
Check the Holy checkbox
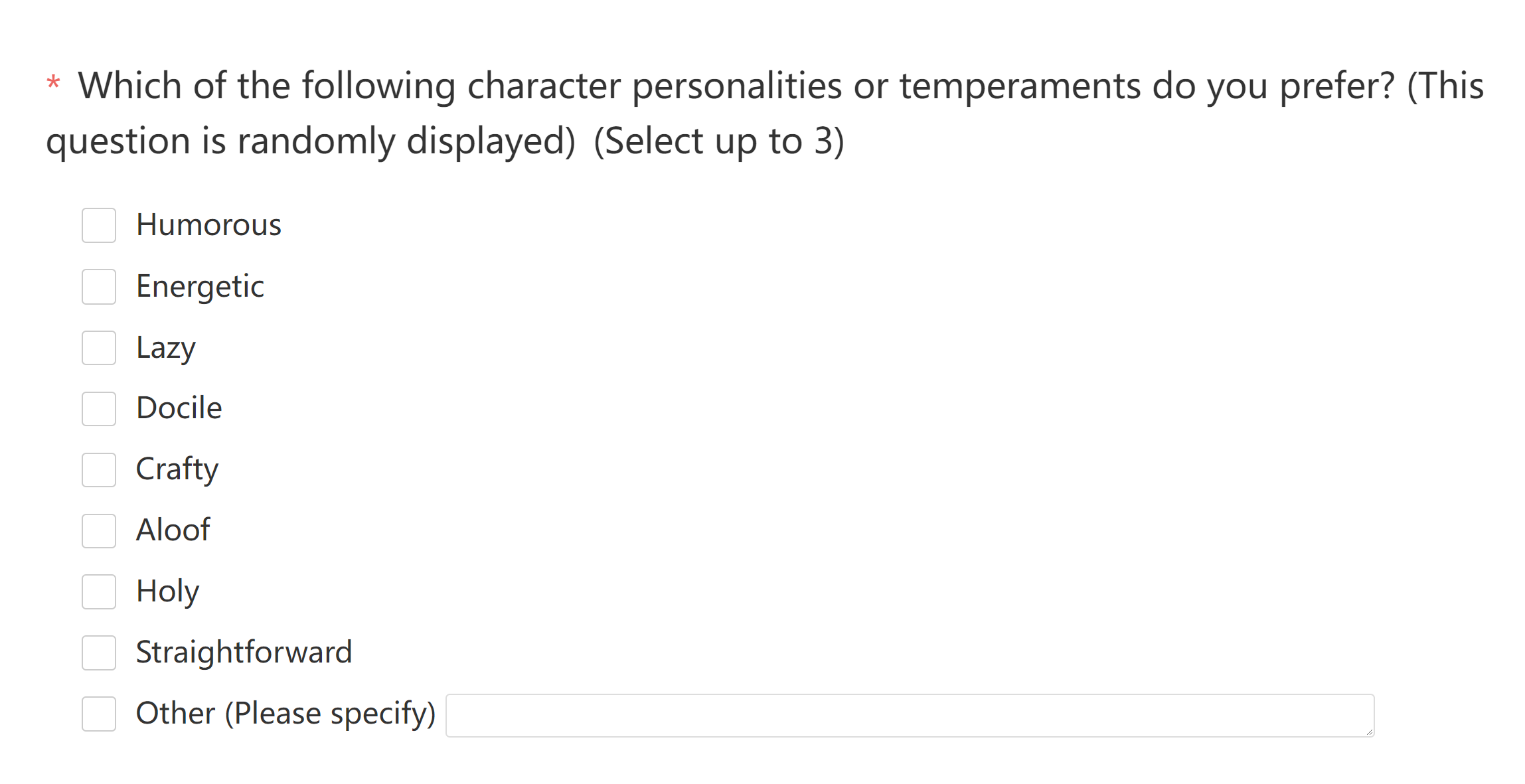(99, 592)
